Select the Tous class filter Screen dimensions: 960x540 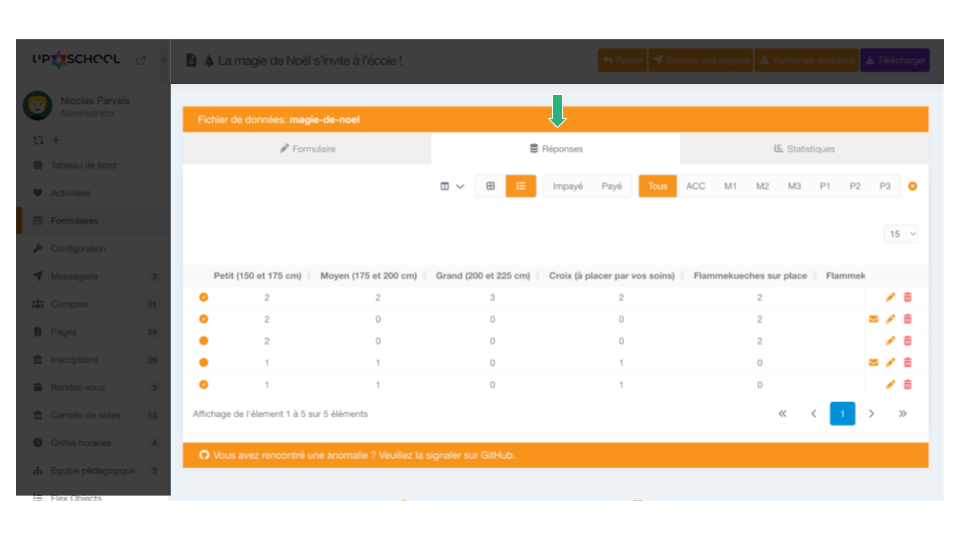[658, 186]
